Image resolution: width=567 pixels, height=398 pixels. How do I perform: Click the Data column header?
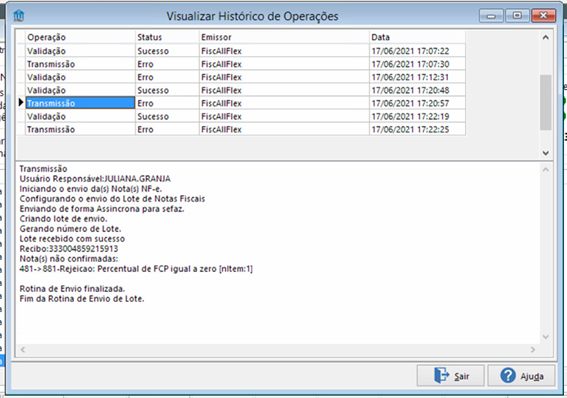(x=417, y=37)
